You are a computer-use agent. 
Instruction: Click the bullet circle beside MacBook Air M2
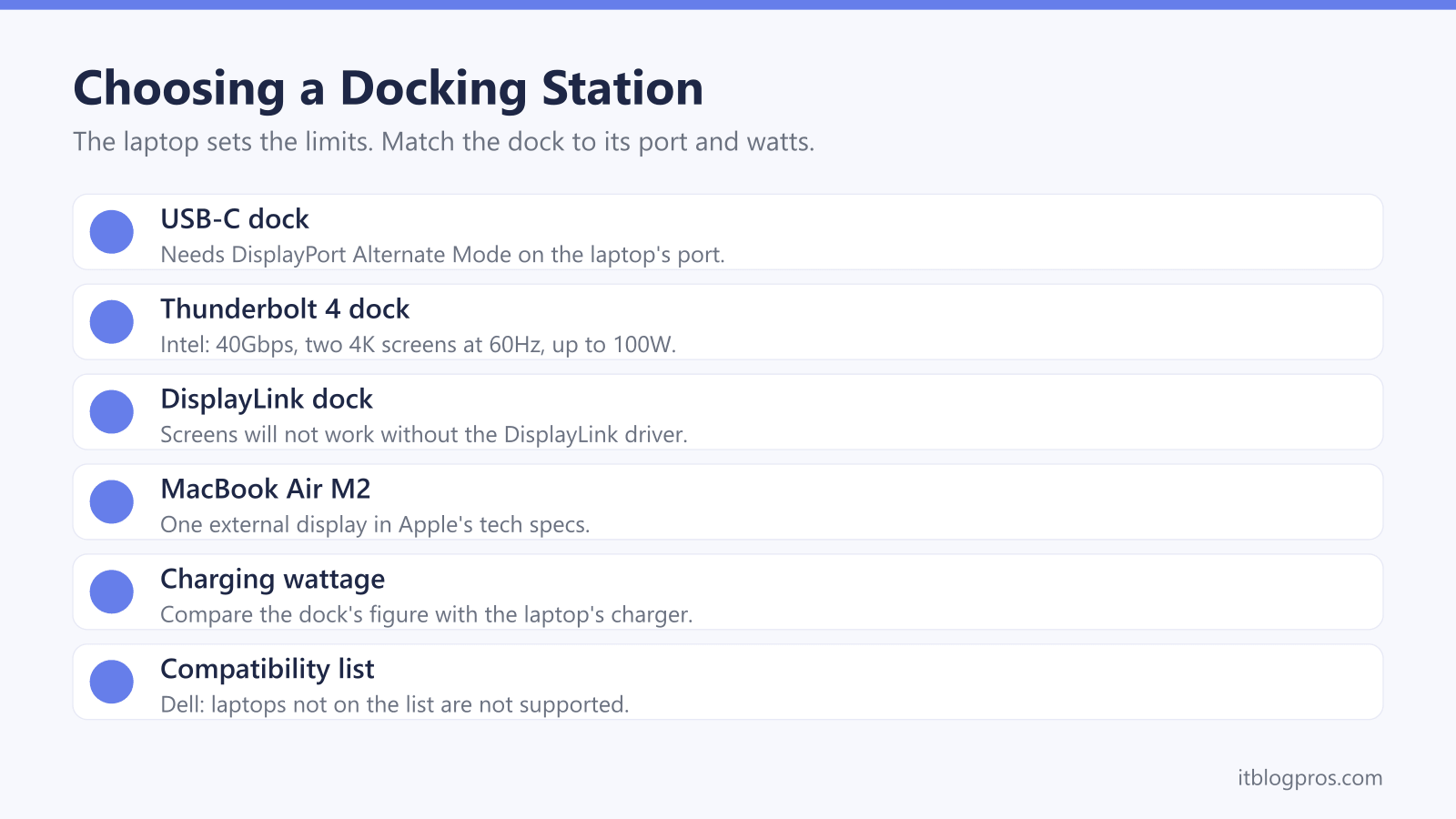[112, 502]
